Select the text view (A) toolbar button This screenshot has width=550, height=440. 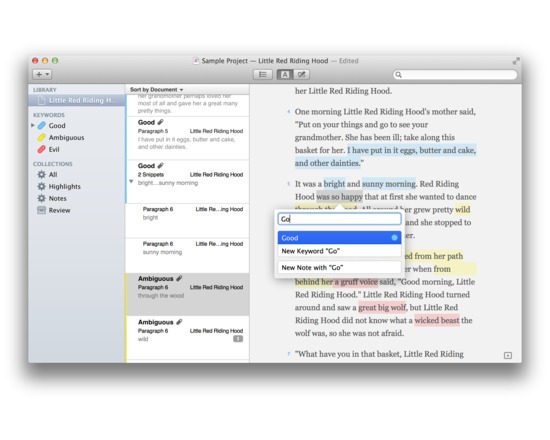coord(285,74)
